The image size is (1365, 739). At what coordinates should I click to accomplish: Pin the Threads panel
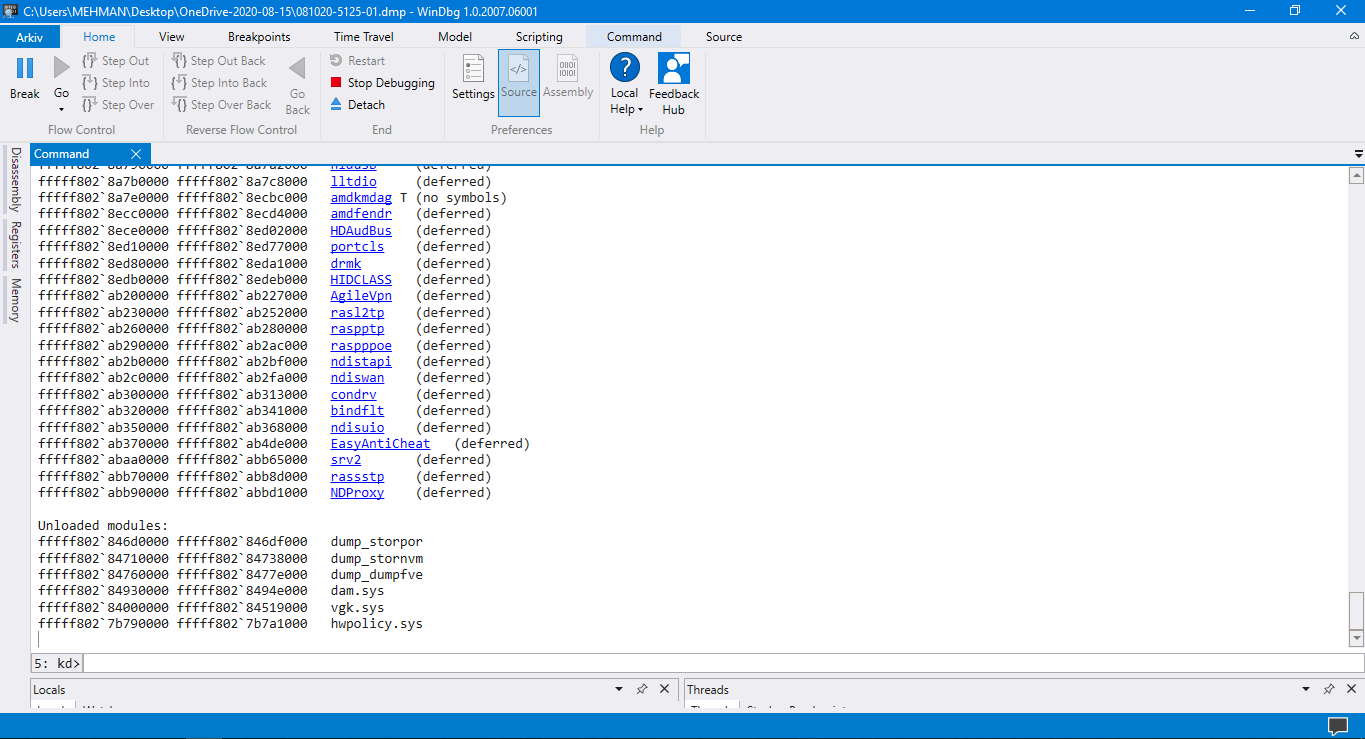(x=1328, y=690)
